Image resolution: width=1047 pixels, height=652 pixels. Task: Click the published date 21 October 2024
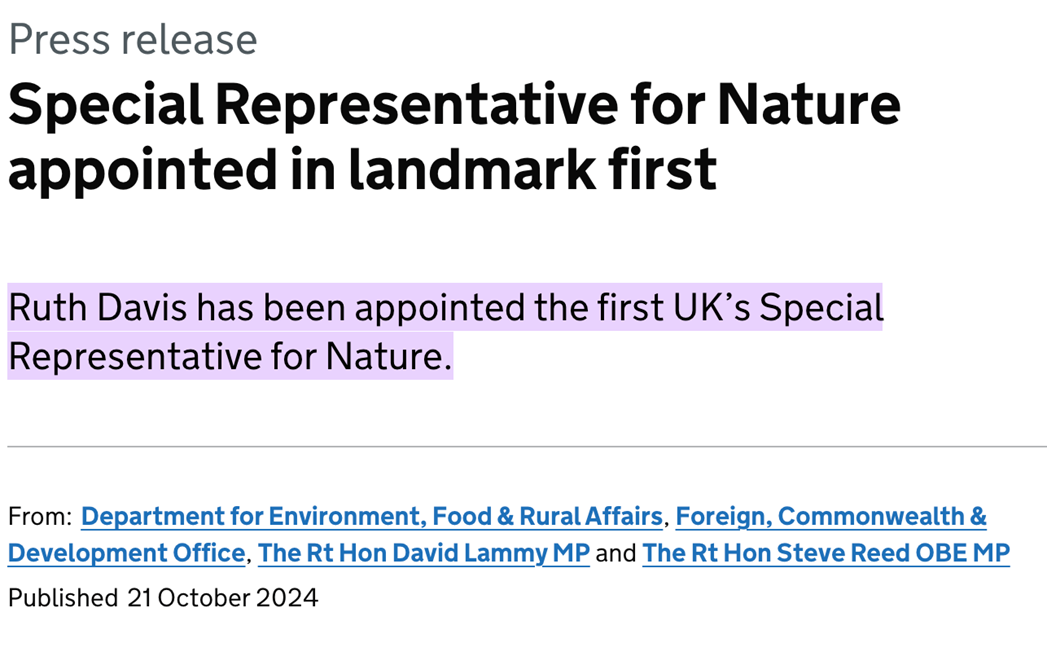[x=223, y=598]
